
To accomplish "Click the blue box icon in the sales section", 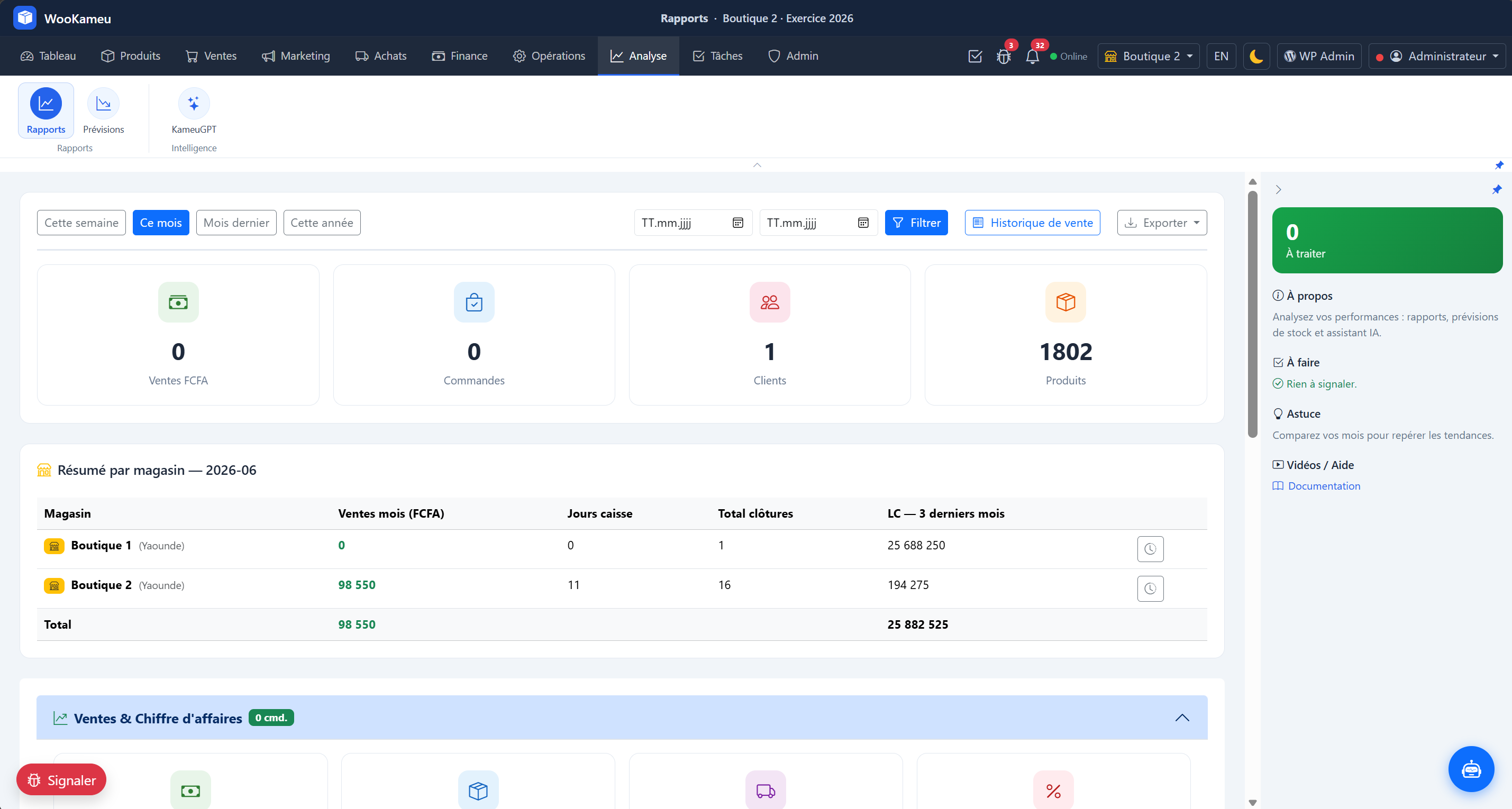I will pos(478,790).
